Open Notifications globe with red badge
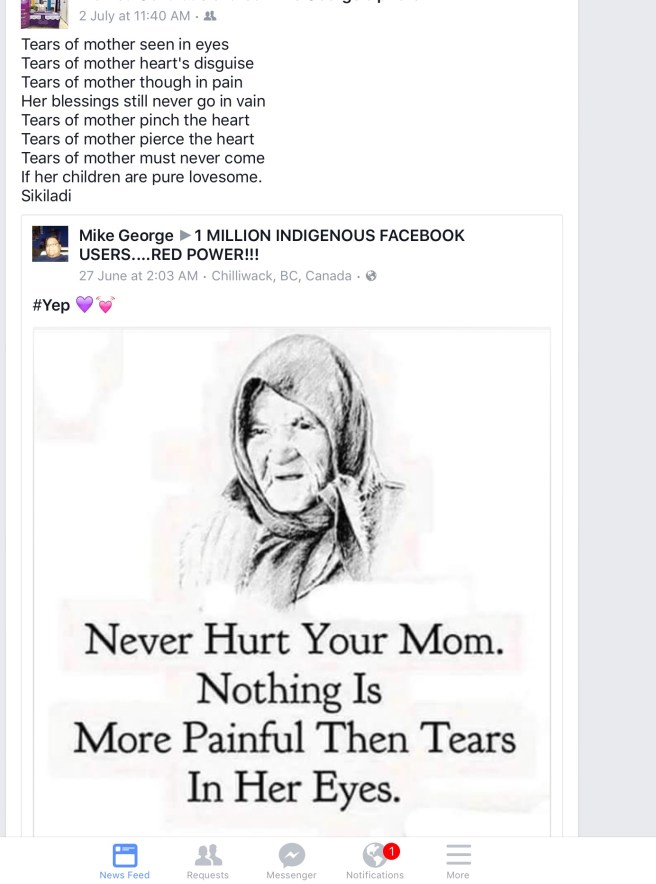Screen dimensions: 656x884 (x=375, y=861)
